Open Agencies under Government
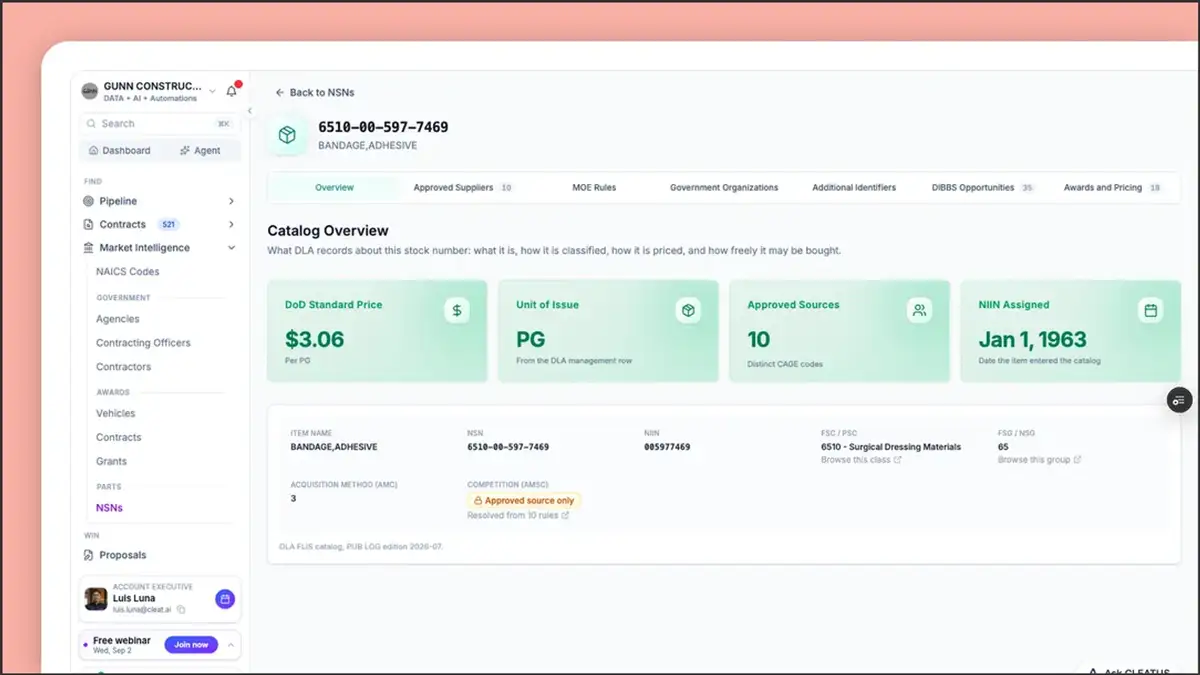The width and height of the screenshot is (1200, 675). (117, 319)
